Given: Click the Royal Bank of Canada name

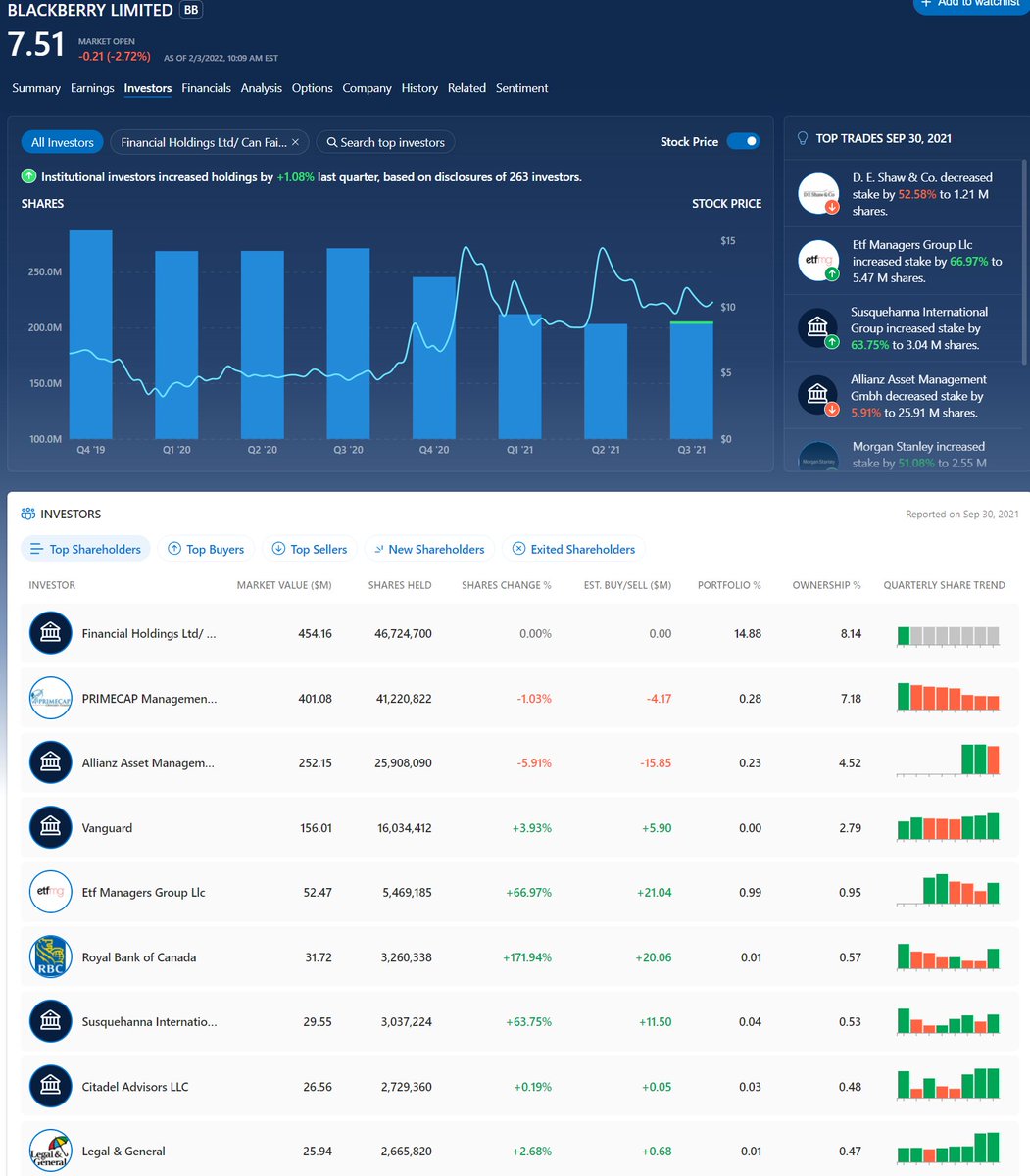Looking at the screenshot, I should (x=139, y=957).
